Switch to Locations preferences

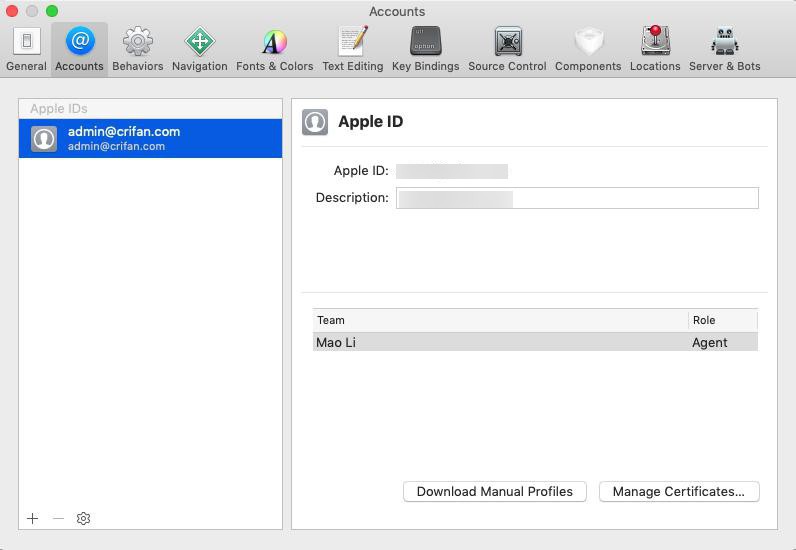pyautogui.click(x=655, y=49)
